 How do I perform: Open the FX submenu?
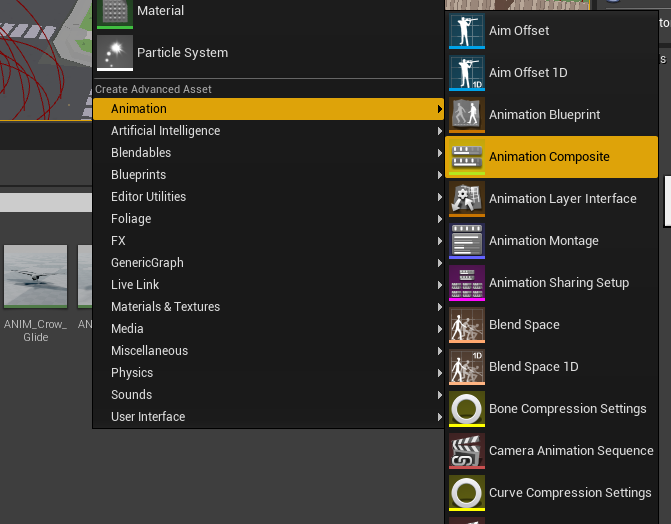(268, 241)
